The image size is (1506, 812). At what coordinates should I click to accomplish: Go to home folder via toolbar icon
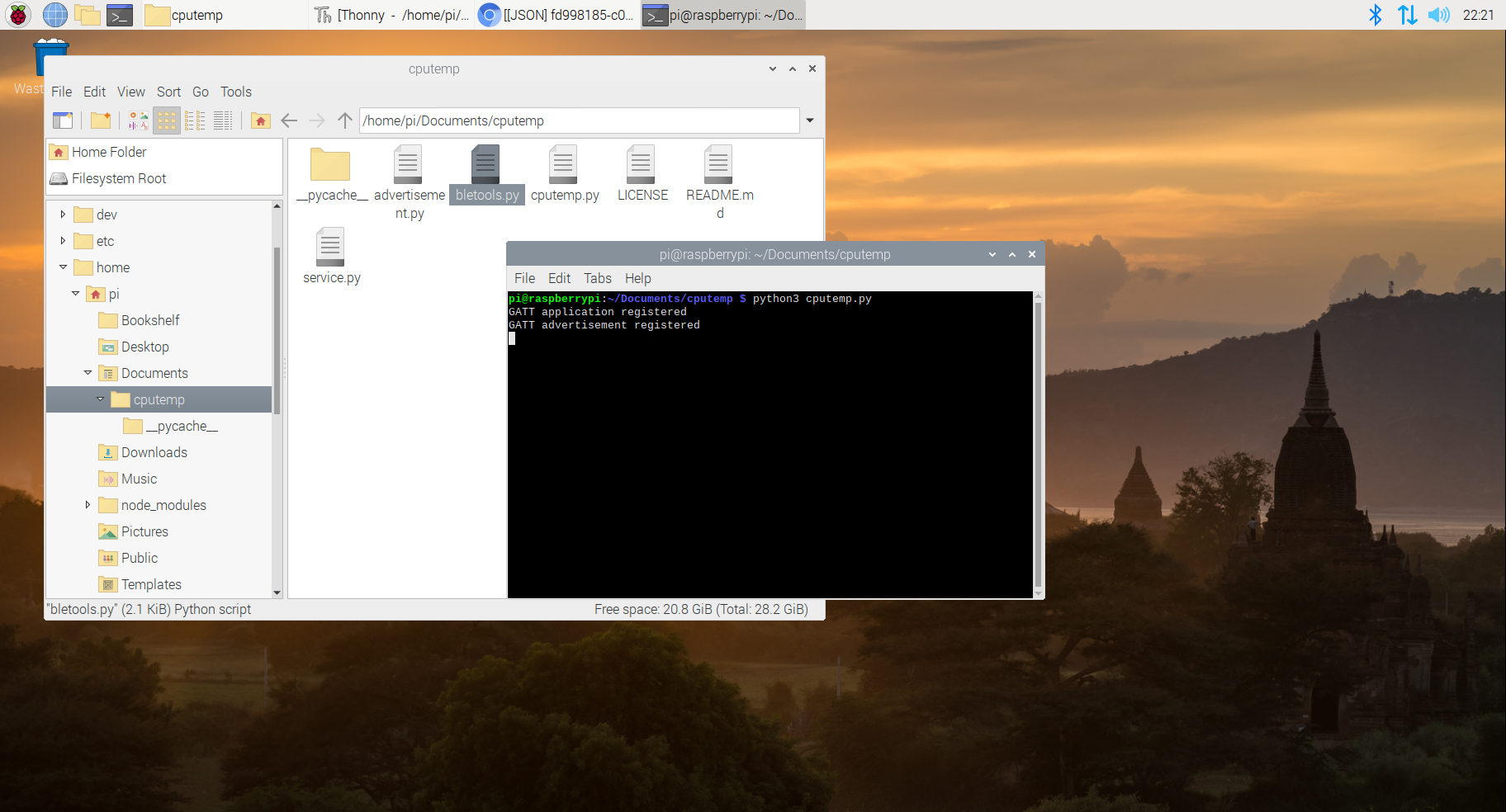pos(261,120)
